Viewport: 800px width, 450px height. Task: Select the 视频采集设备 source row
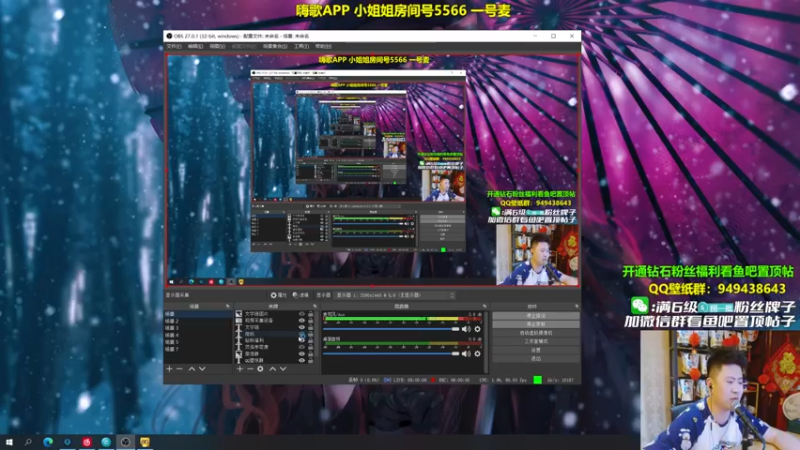pos(274,320)
